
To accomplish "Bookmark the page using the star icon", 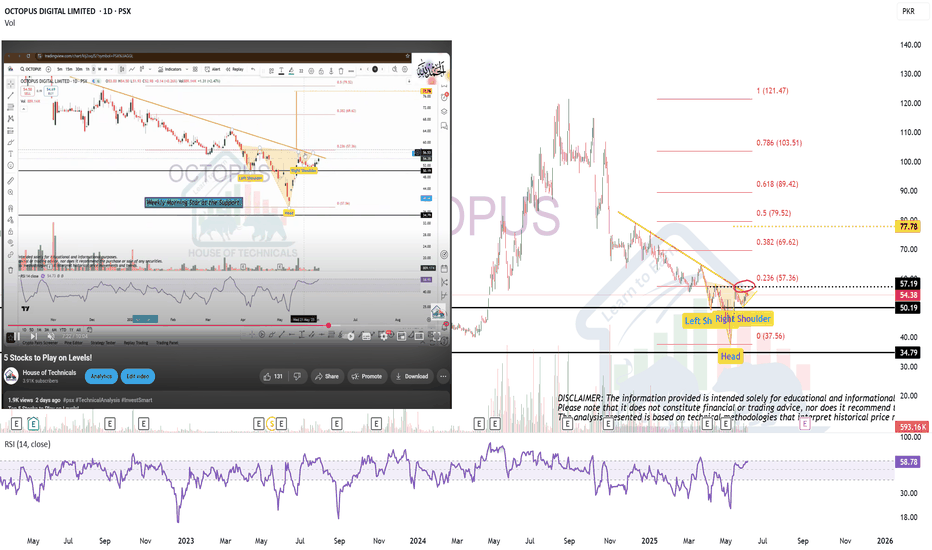I will (408, 56).
